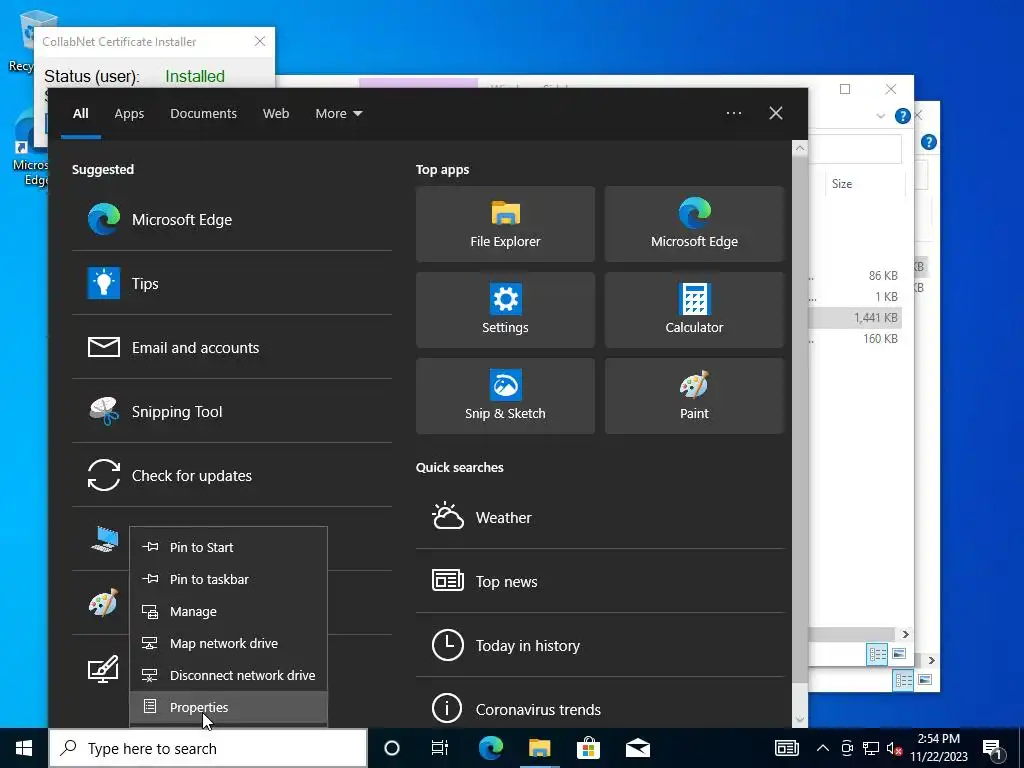Open Microsoft Edge from the Suggested list
This screenshot has height=768, width=1024.
tap(232, 219)
